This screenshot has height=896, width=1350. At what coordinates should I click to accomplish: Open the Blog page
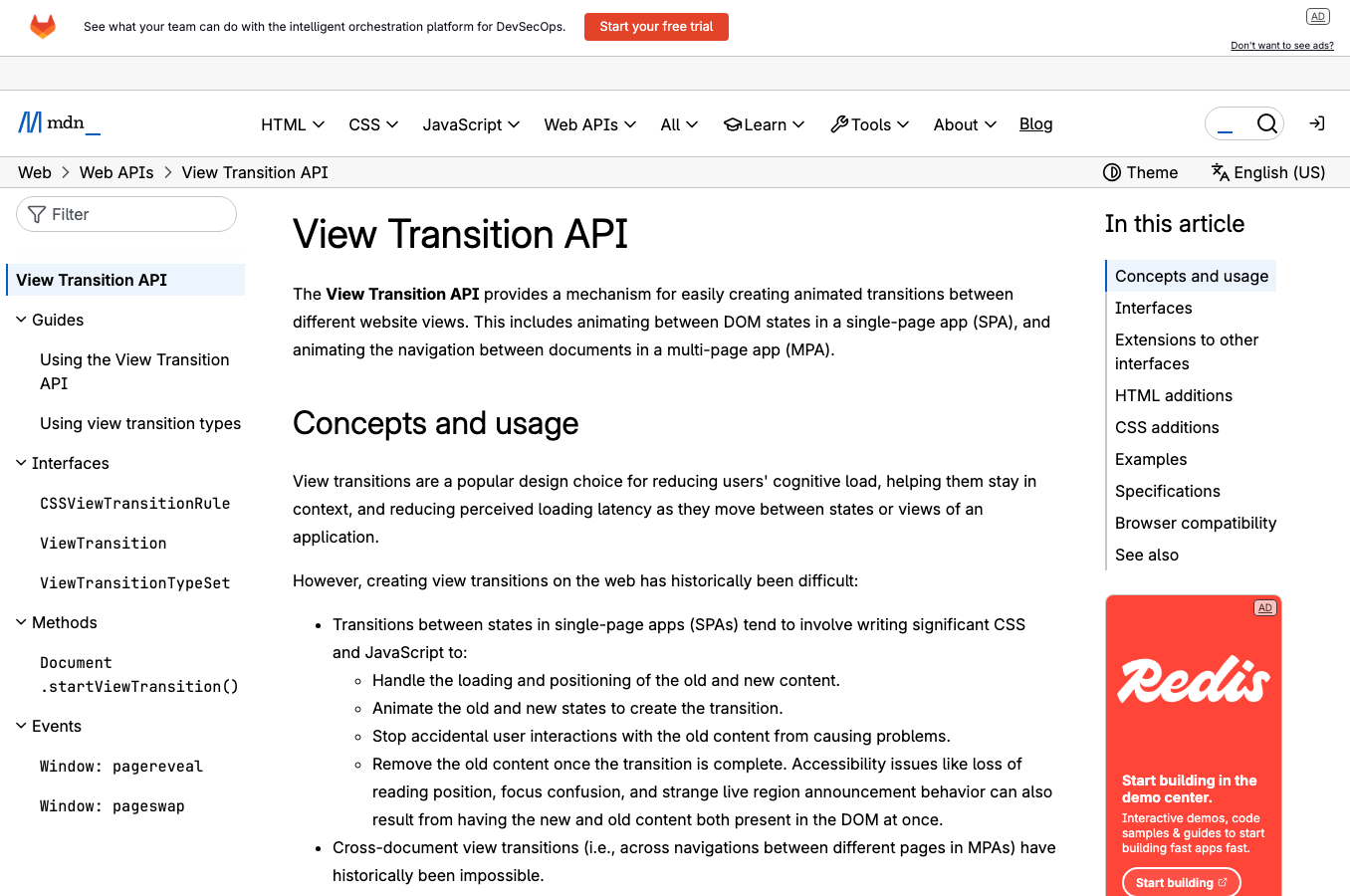[1035, 123]
